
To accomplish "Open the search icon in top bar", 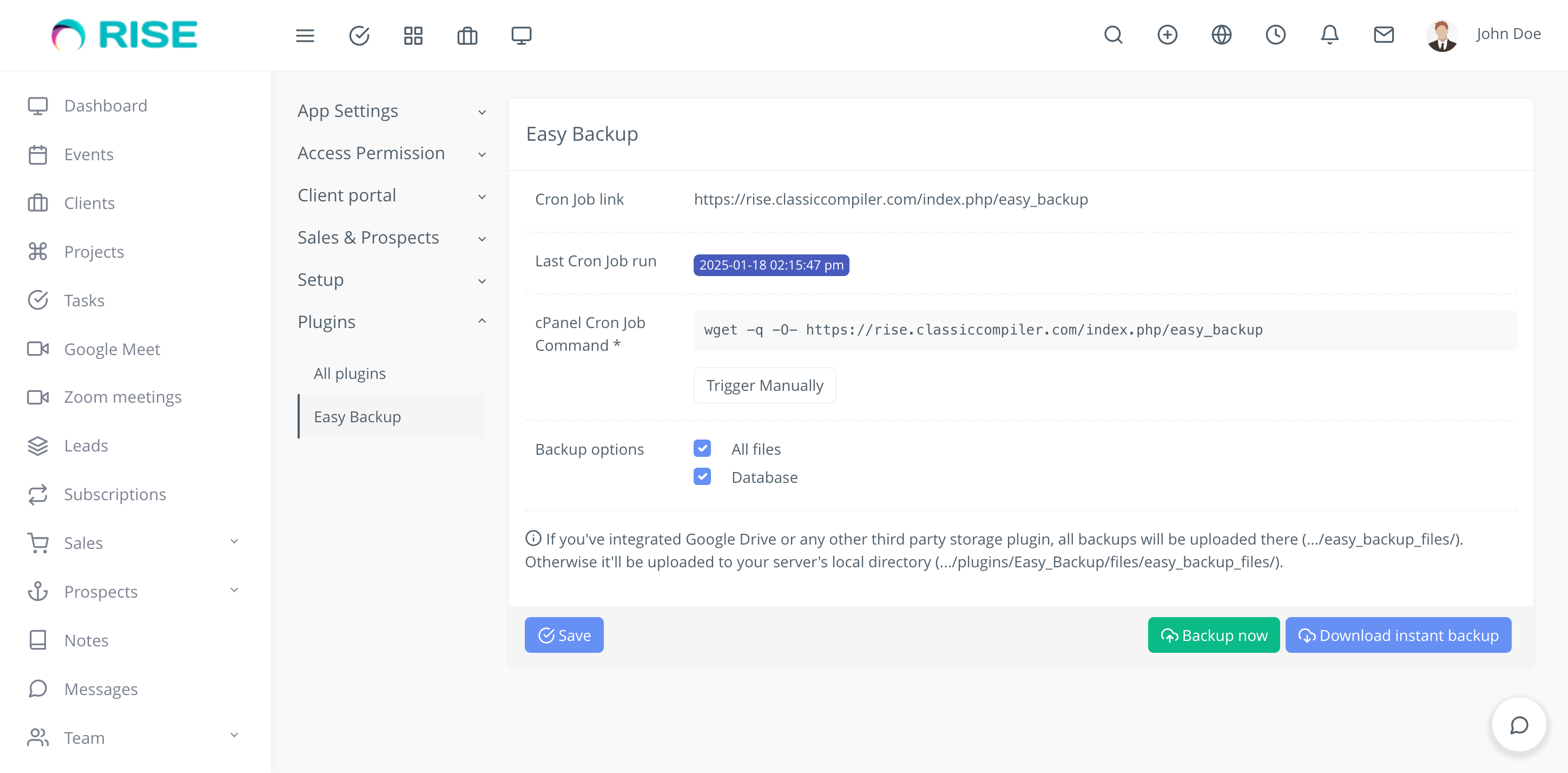I will [x=1114, y=35].
